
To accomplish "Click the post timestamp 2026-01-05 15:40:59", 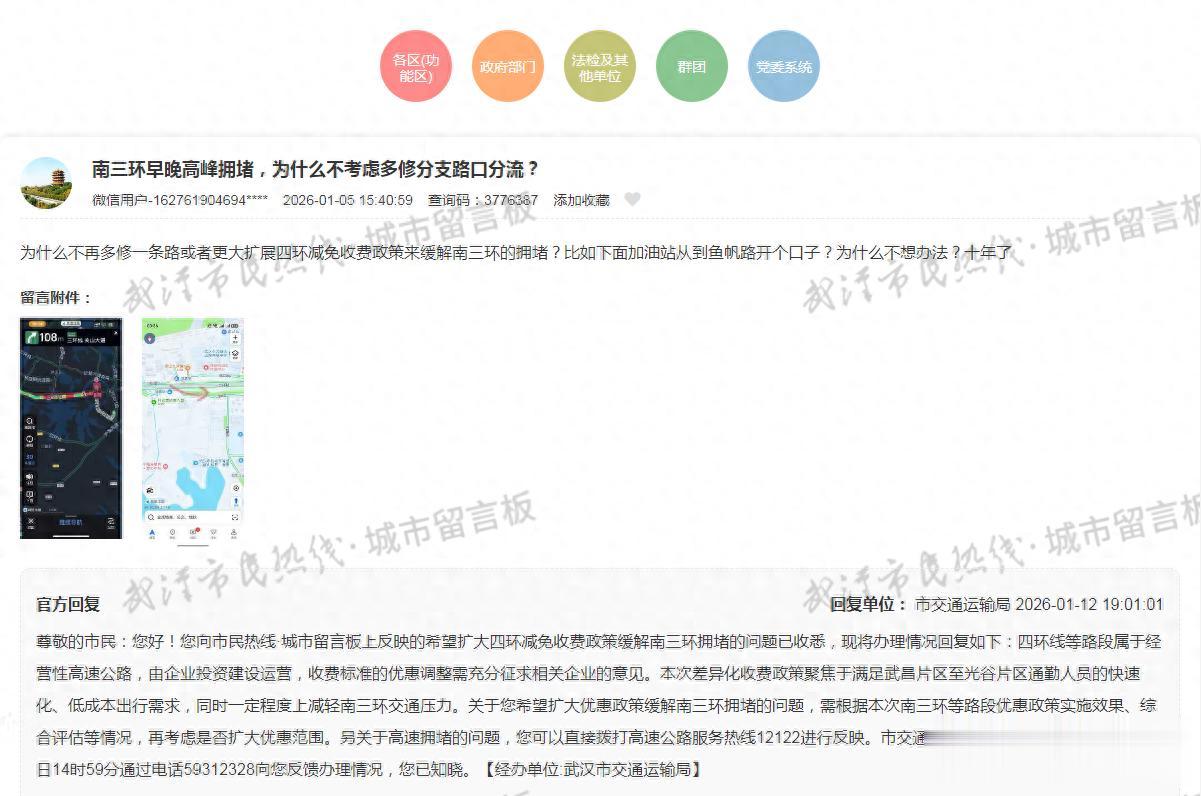I will click(x=348, y=200).
